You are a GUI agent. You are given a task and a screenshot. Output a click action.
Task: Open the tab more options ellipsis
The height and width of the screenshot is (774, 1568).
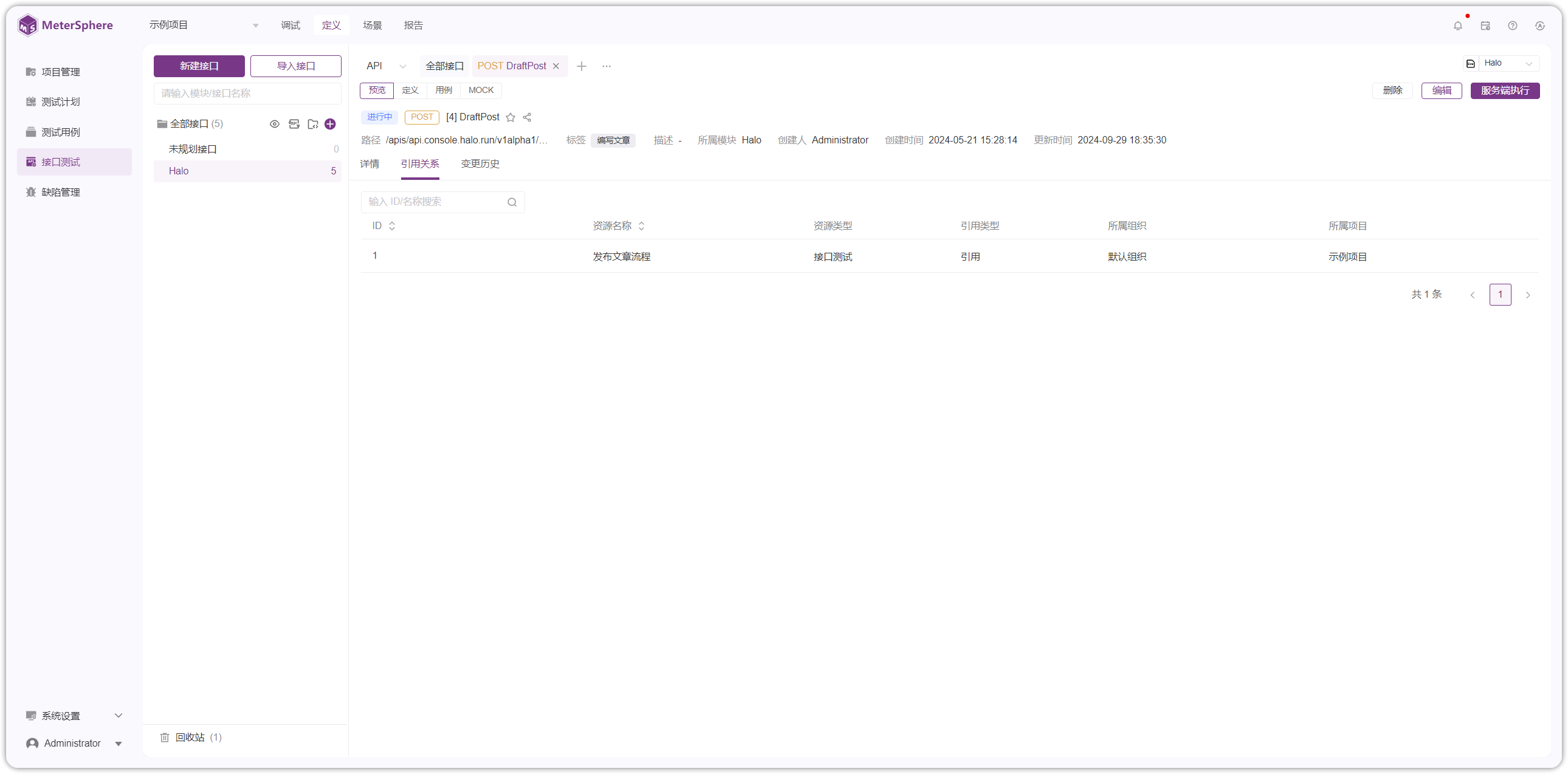pos(607,66)
